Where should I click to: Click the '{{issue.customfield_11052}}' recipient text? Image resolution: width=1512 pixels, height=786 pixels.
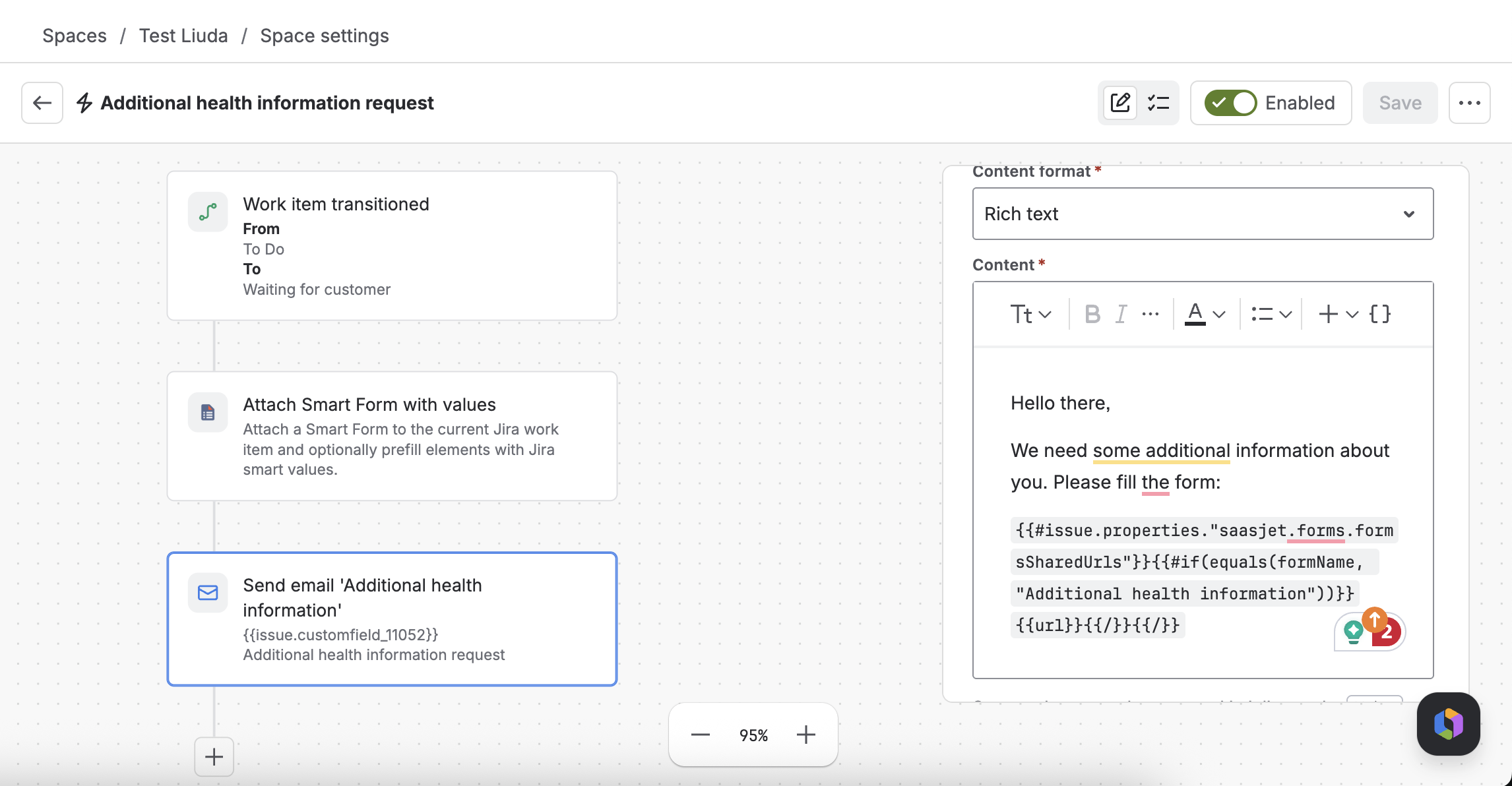coord(340,634)
